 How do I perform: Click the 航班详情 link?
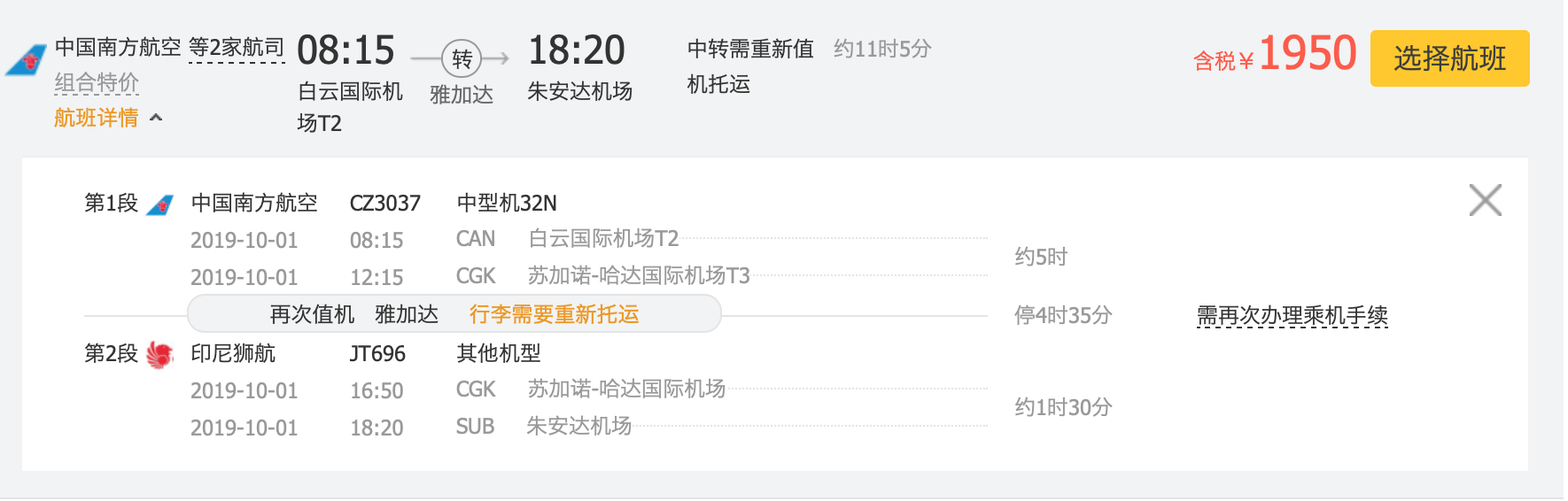coord(97,117)
